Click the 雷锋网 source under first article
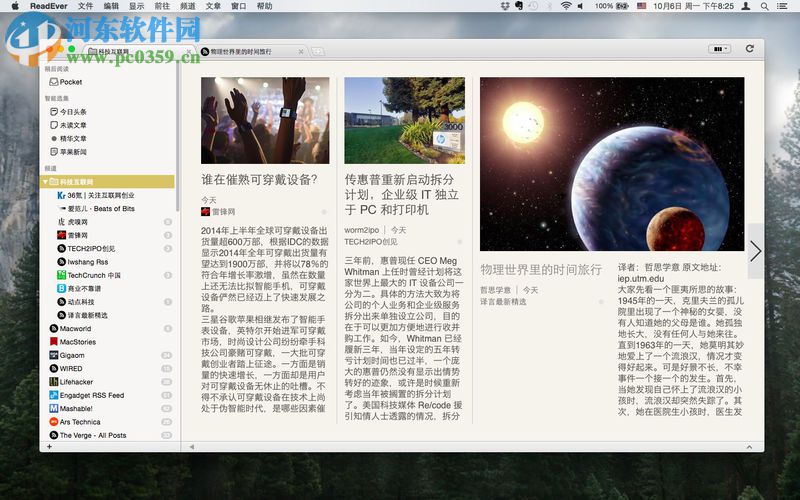800x500 pixels. tap(218, 212)
